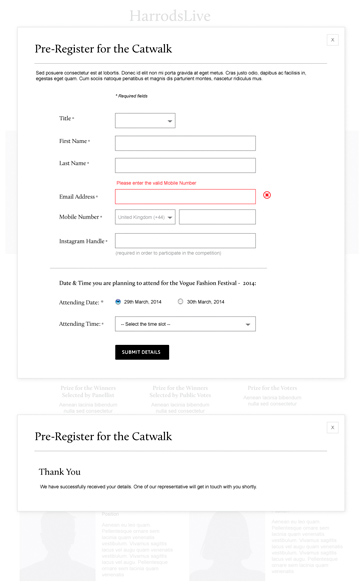Close the registration form dialog
The width and height of the screenshot is (360, 587).
332,40
